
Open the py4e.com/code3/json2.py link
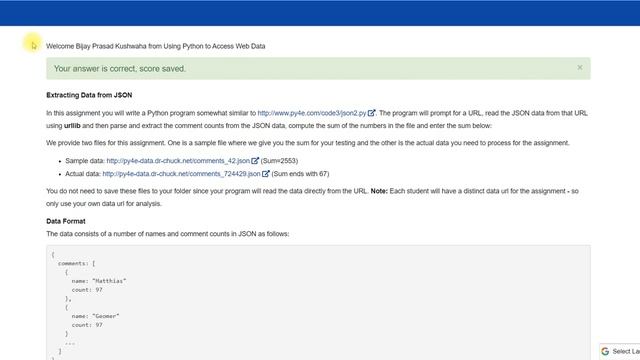pos(312,113)
